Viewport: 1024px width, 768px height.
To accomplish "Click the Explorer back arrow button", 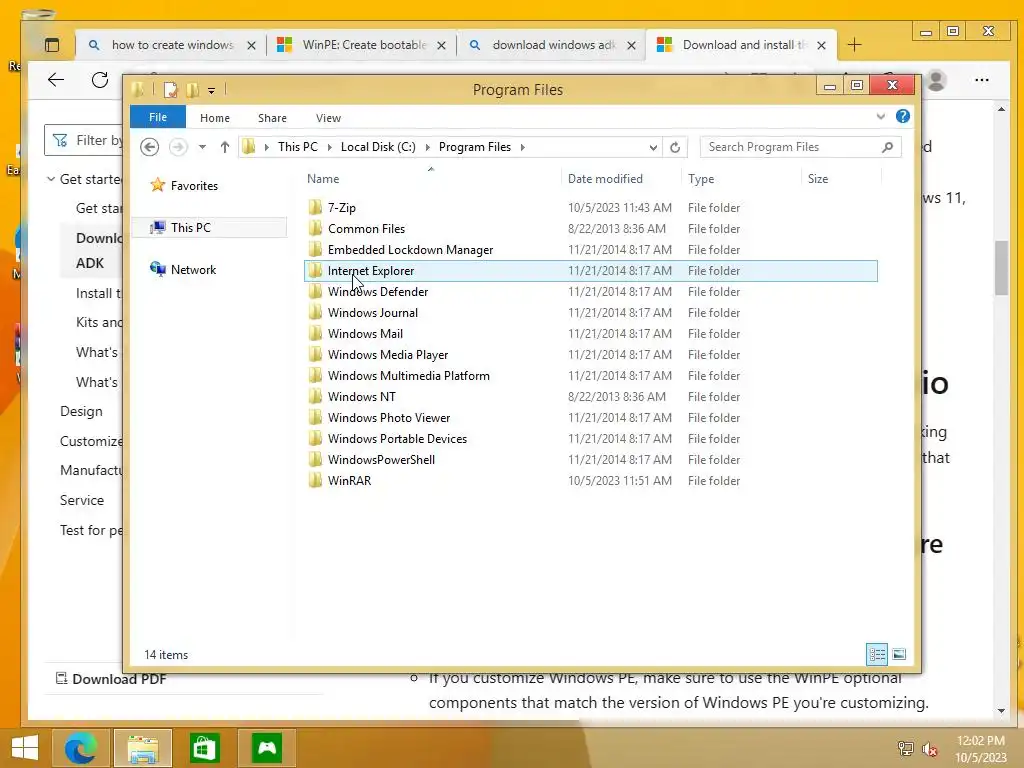I will click(150, 147).
